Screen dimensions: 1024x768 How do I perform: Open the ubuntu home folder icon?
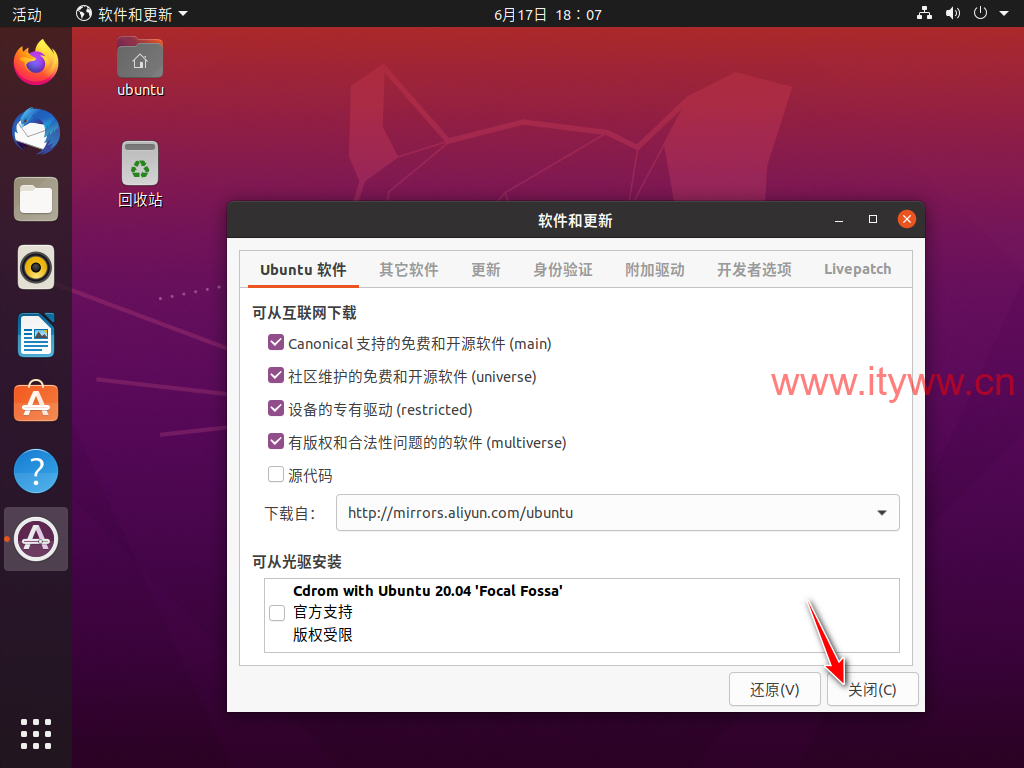tap(140, 67)
